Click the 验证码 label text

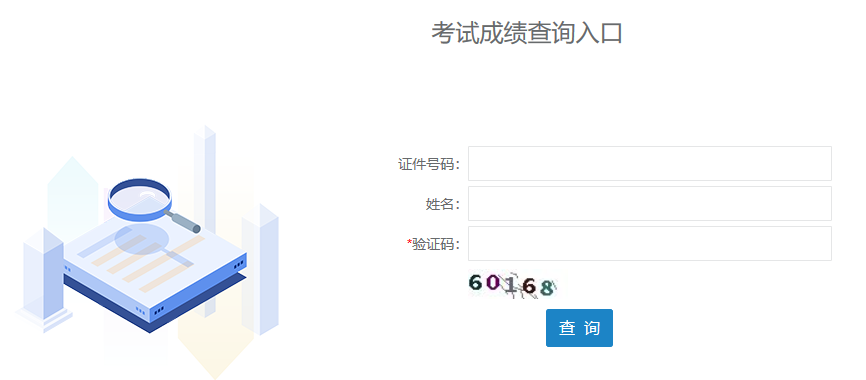coord(436,244)
